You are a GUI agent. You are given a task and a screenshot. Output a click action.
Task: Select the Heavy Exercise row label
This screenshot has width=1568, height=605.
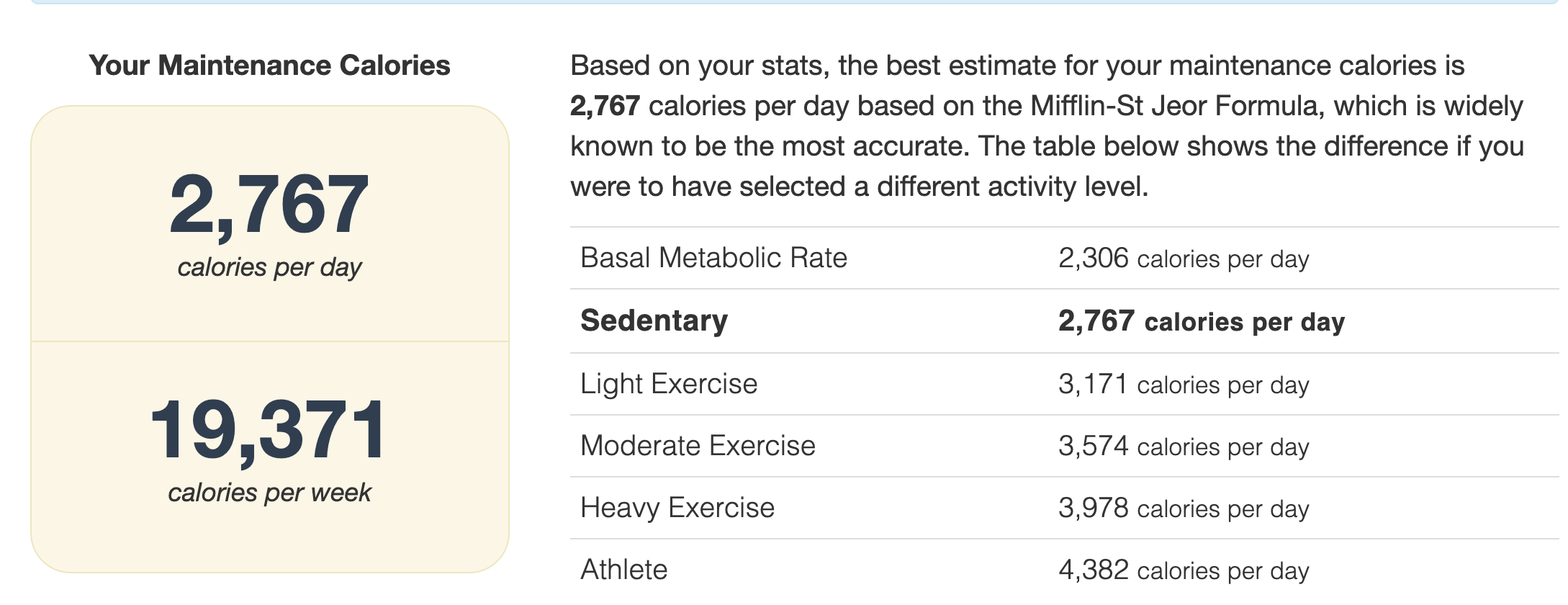tap(677, 508)
